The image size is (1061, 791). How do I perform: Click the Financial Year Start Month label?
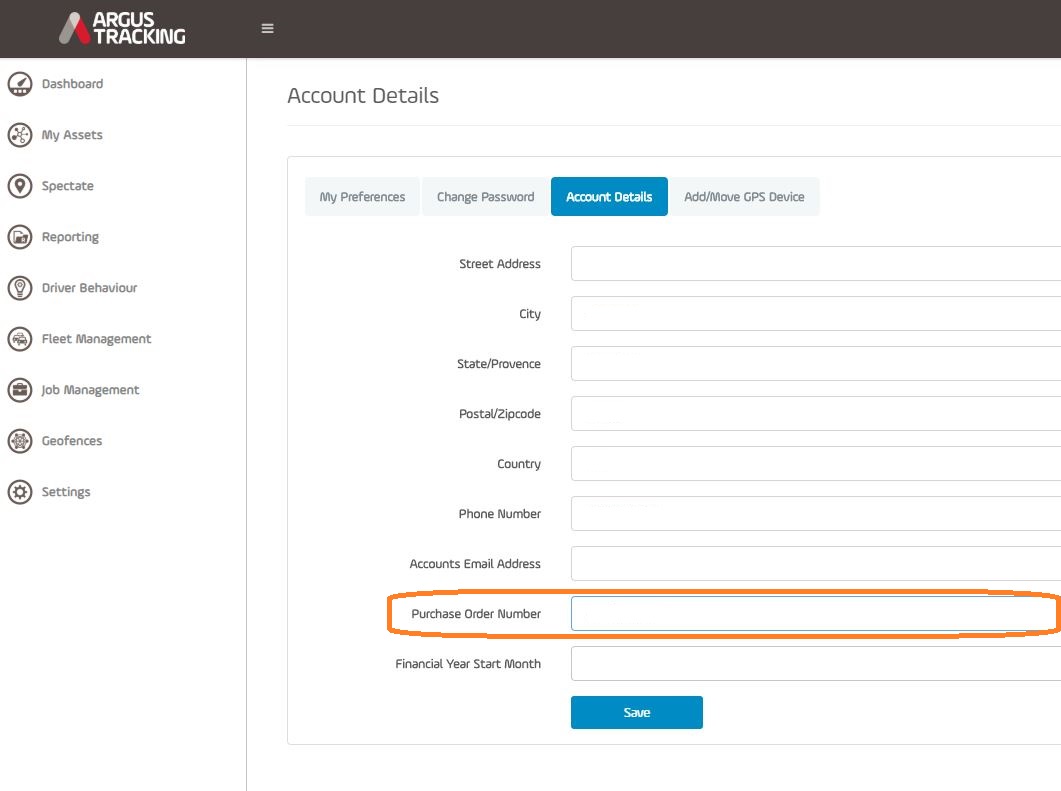468,664
